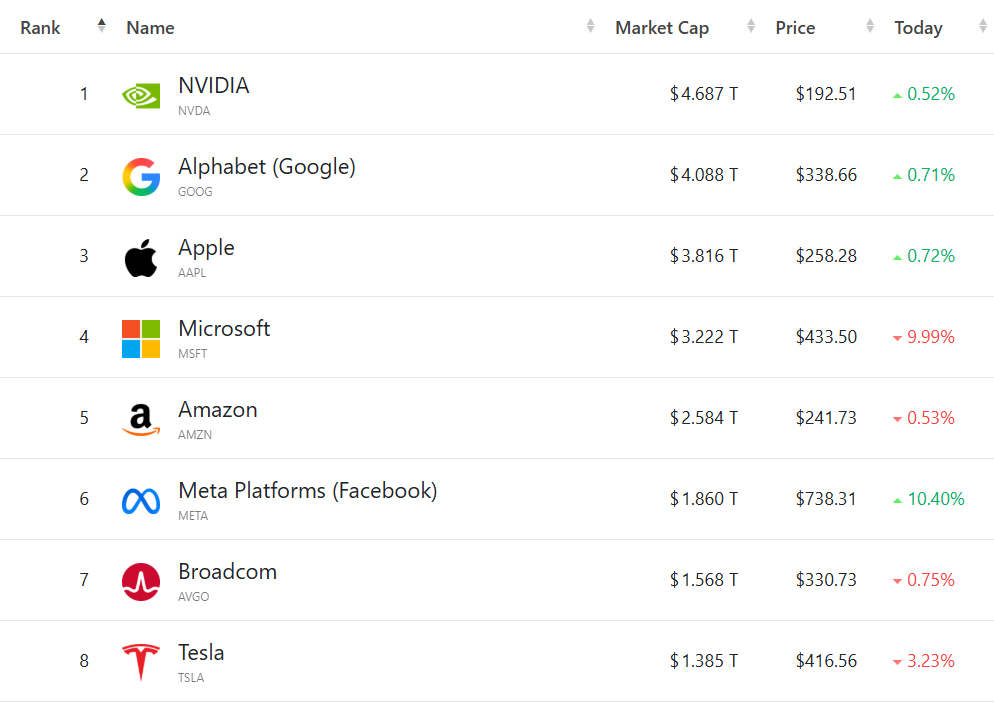Open the Broadcom company name link
Image resolution: width=994 pixels, height=705 pixels.
pos(227,572)
